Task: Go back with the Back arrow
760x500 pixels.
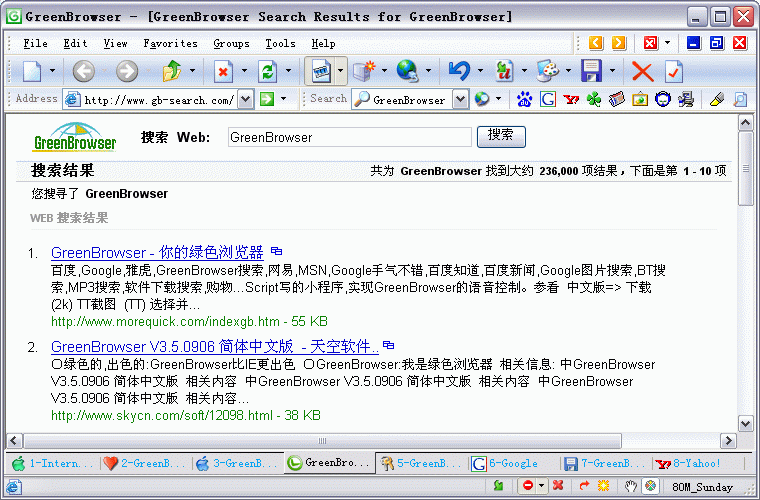Action: pyautogui.click(x=83, y=72)
